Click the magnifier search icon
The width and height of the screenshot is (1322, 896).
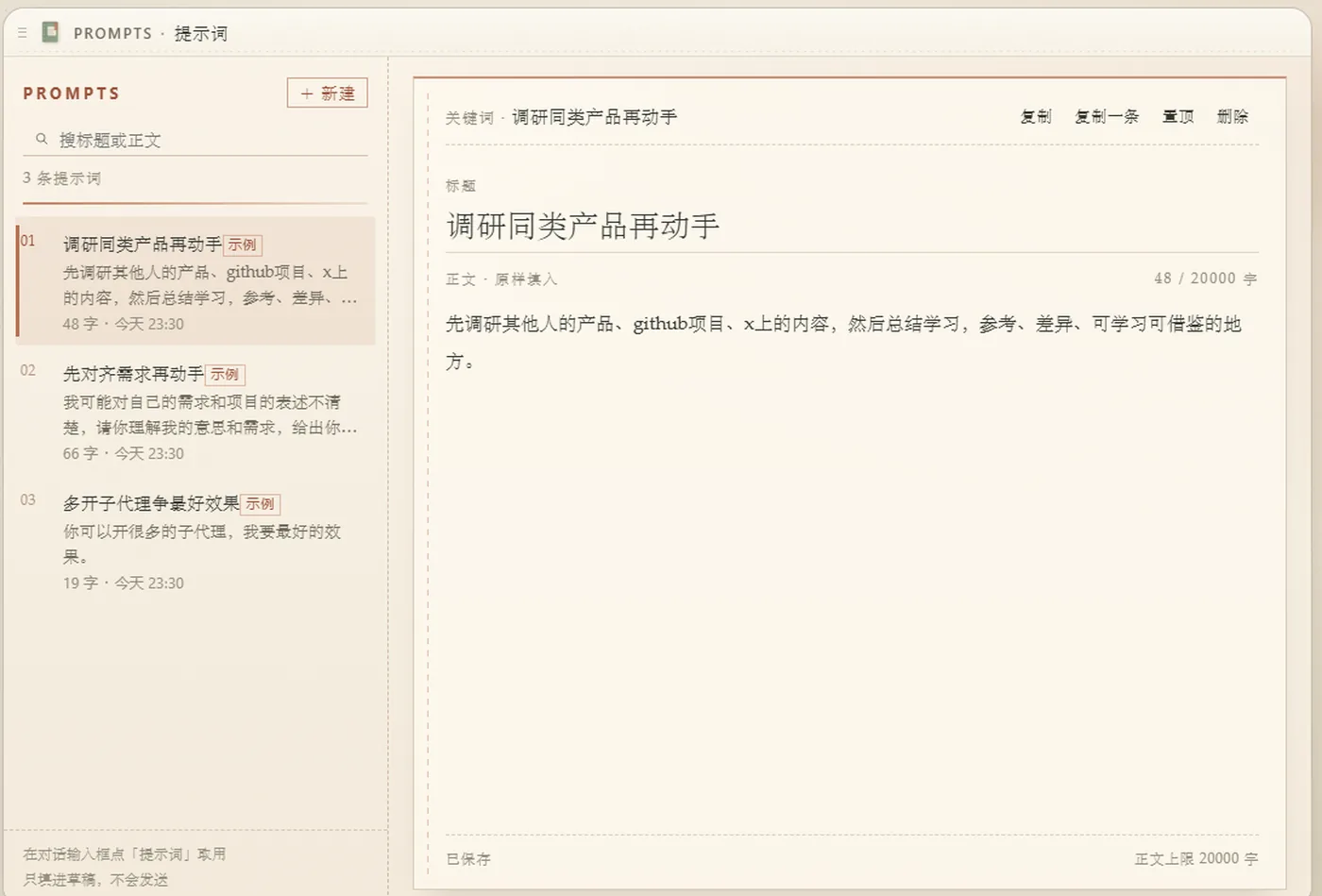[x=42, y=139]
